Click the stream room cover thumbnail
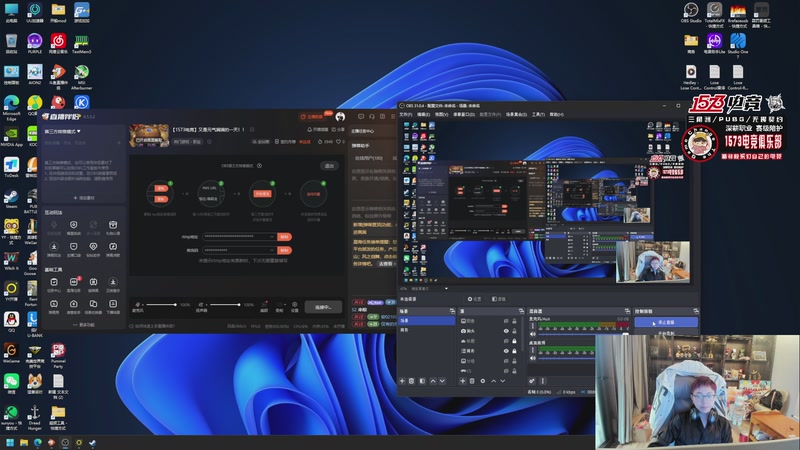This screenshot has height=450, width=800. tap(149, 136)
